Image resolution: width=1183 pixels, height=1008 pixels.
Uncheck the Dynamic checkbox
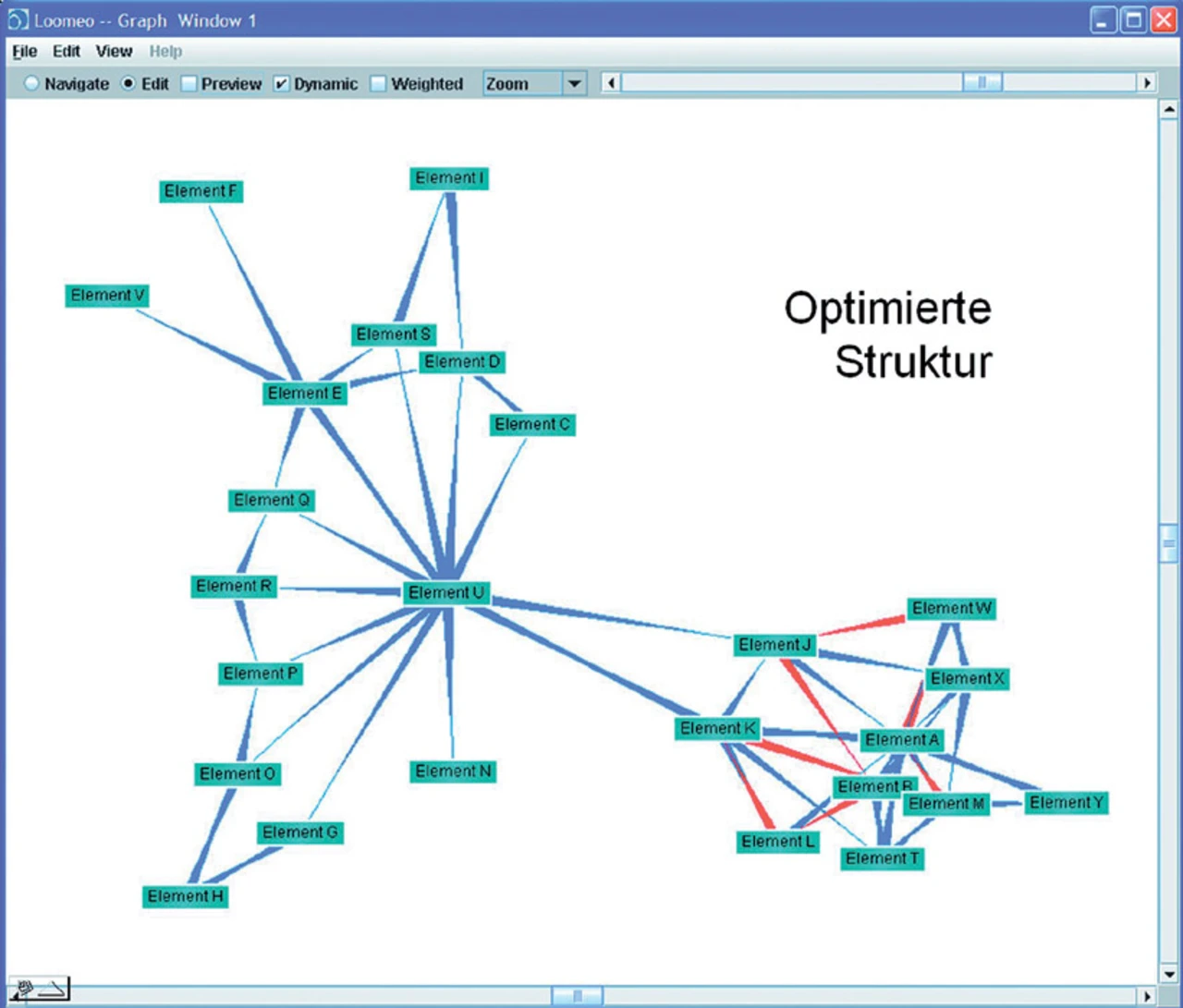282,84
